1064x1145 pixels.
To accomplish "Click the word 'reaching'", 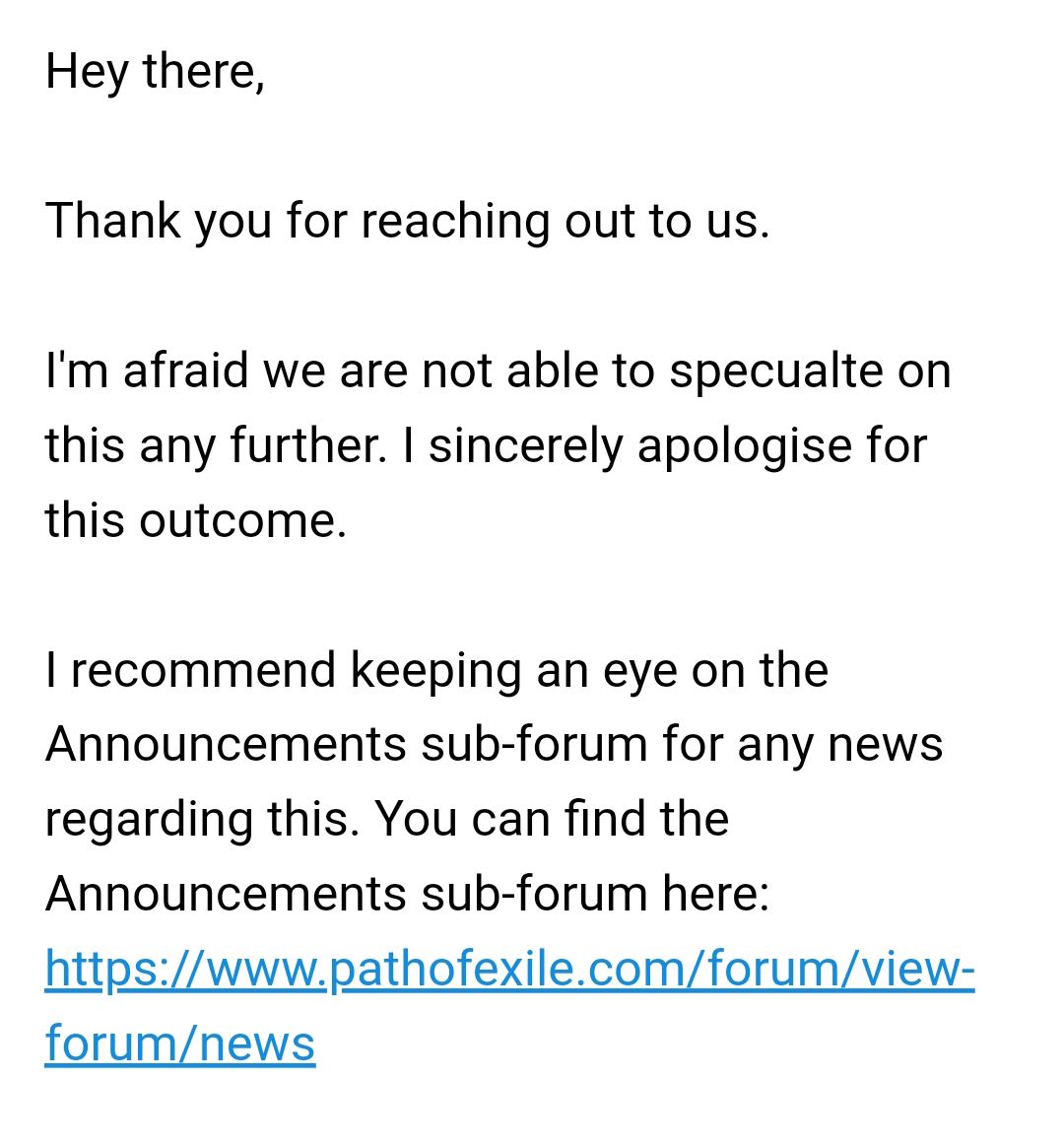I will [456, 222].
